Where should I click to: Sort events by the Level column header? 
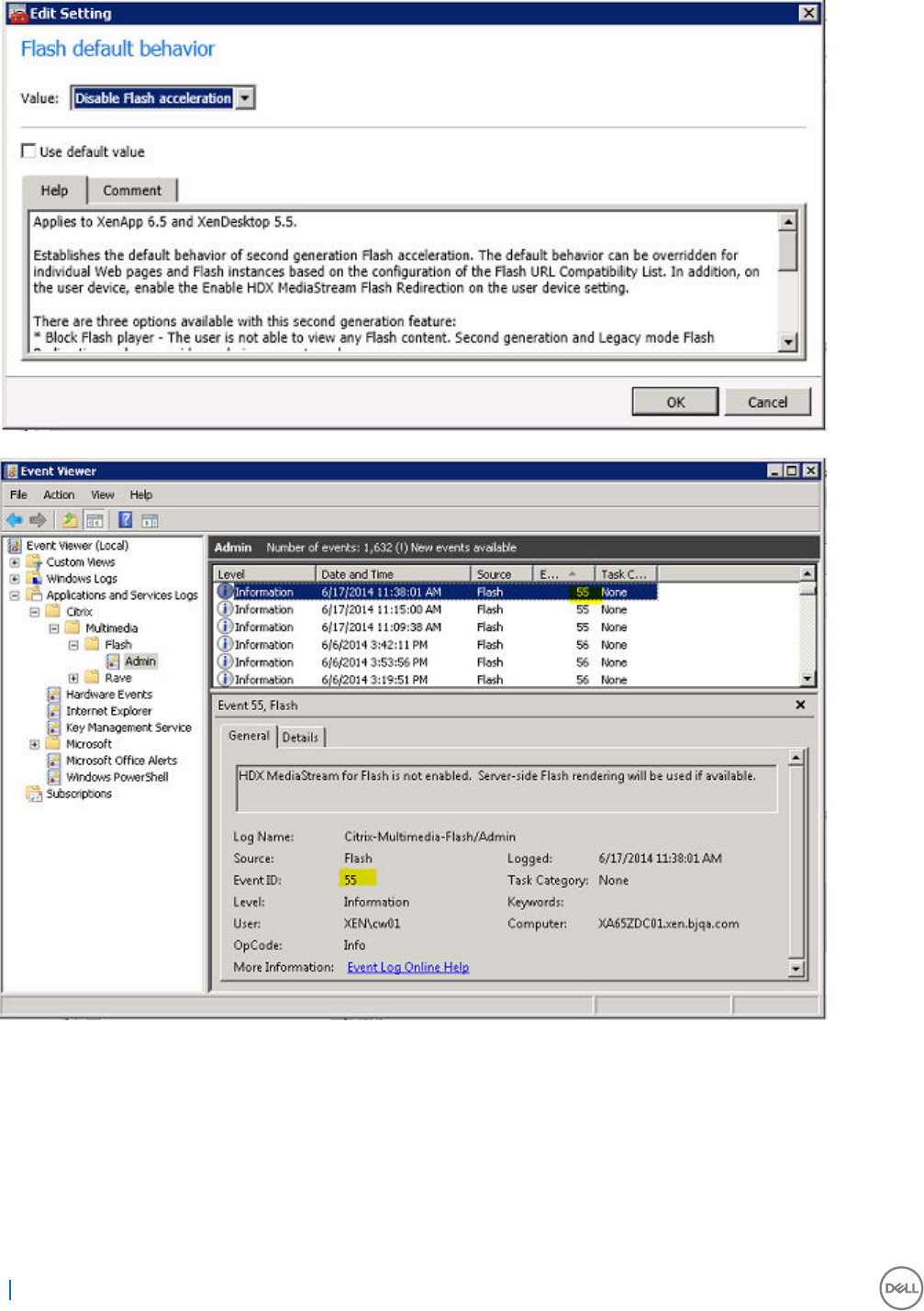coord(262,573)
